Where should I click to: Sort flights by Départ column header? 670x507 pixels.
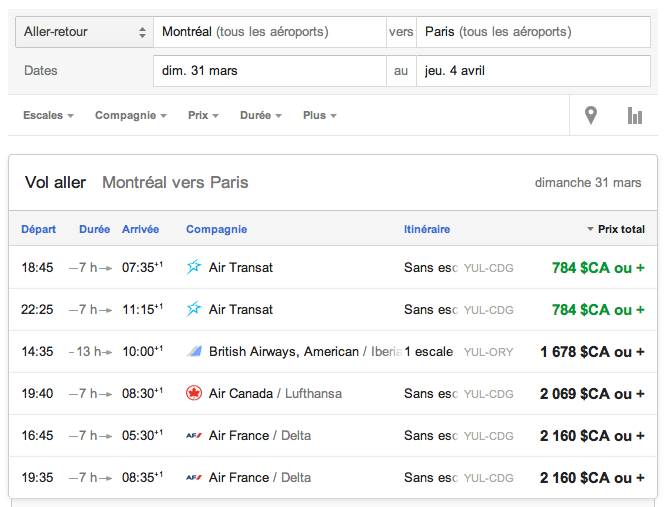[x=39, y=229]
